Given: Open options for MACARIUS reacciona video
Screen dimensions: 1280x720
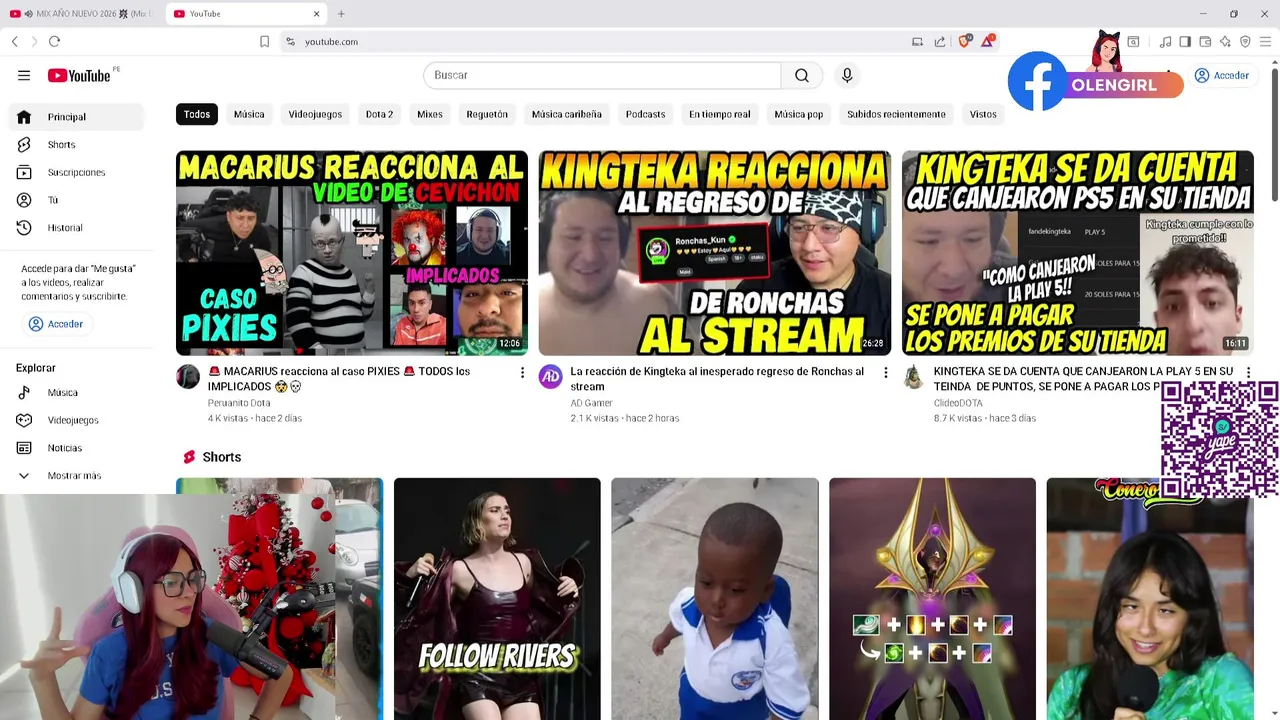Looking at the screenshot, I should tap(522, 372).
